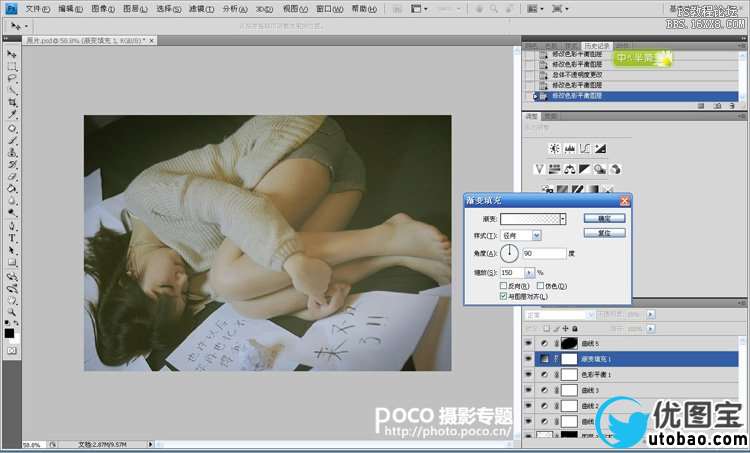Create new snapshot in History panel
The height and width of the screenshot is (453, 750).
pos(717,106)
